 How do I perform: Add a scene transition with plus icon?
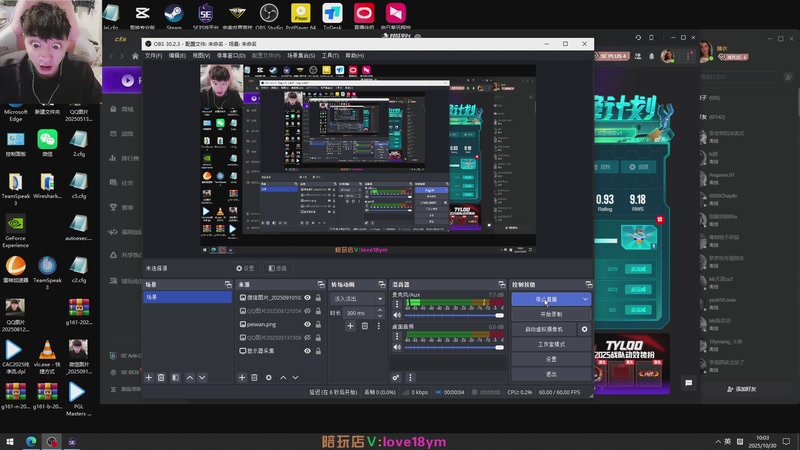click(351, 326)
